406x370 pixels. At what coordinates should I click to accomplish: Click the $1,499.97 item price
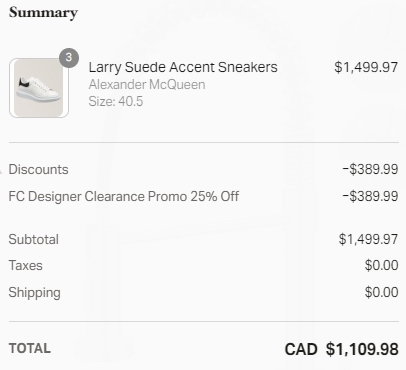tap(366, 67)
